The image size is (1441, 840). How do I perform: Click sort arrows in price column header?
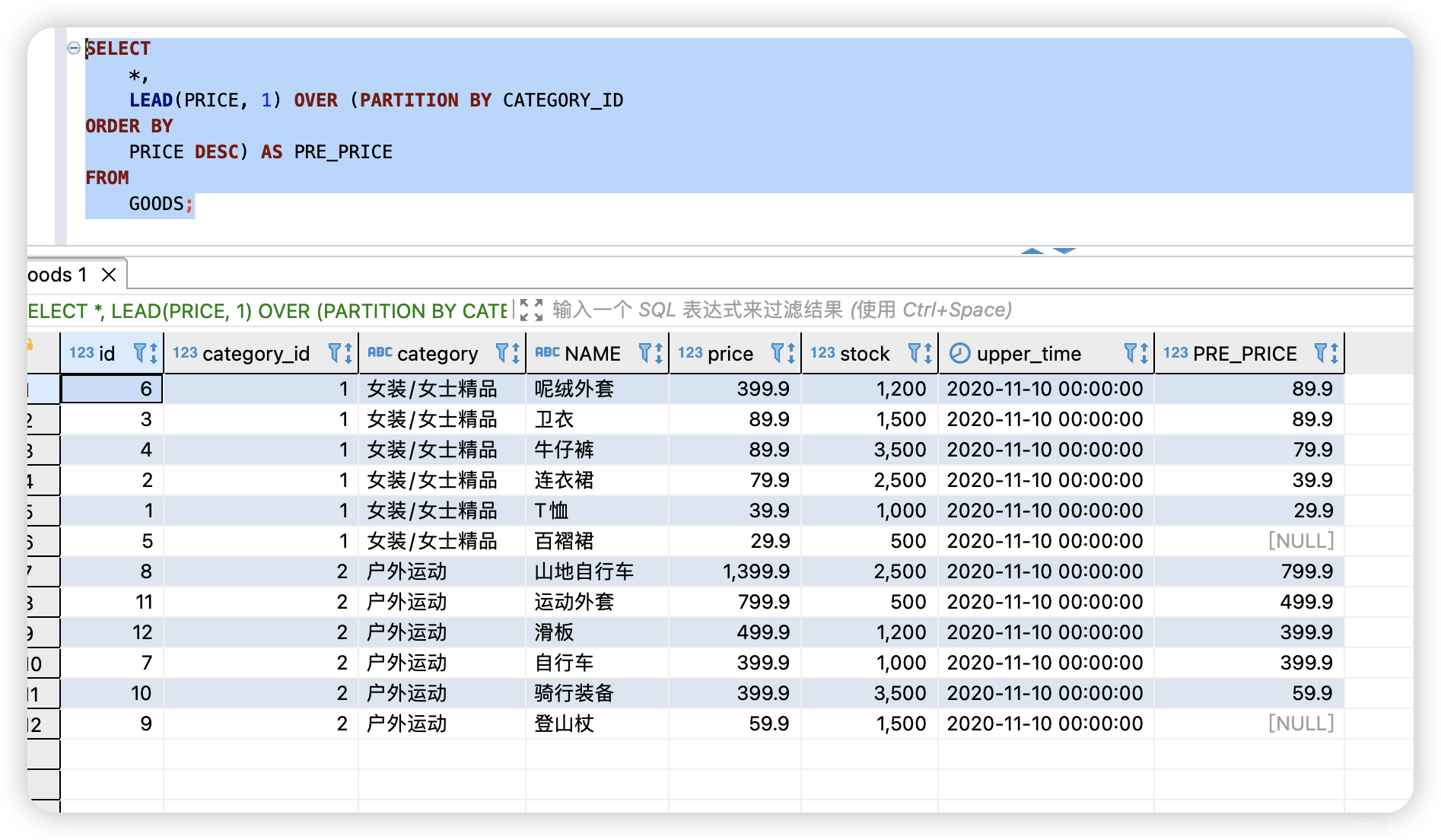tap(791, 353)
